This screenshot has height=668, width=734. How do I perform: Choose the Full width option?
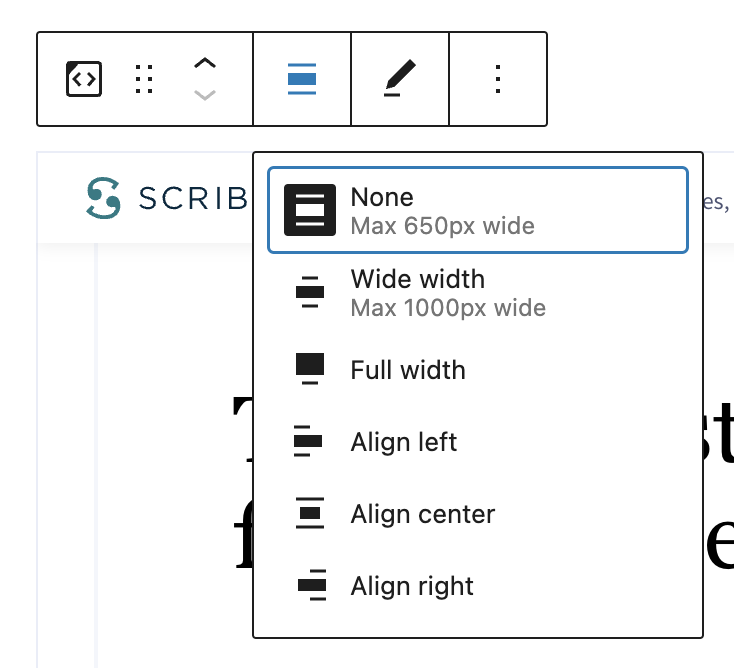477,369
